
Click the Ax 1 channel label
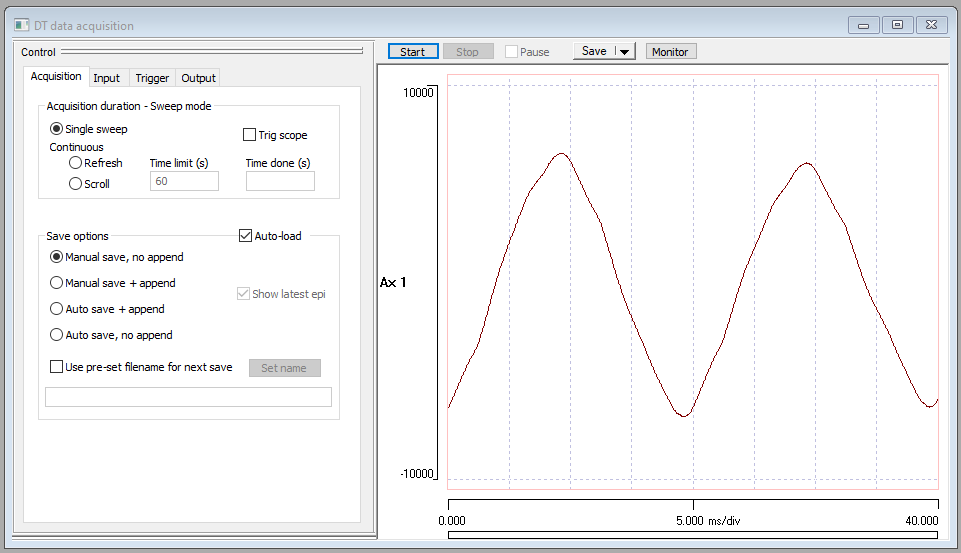393,283
